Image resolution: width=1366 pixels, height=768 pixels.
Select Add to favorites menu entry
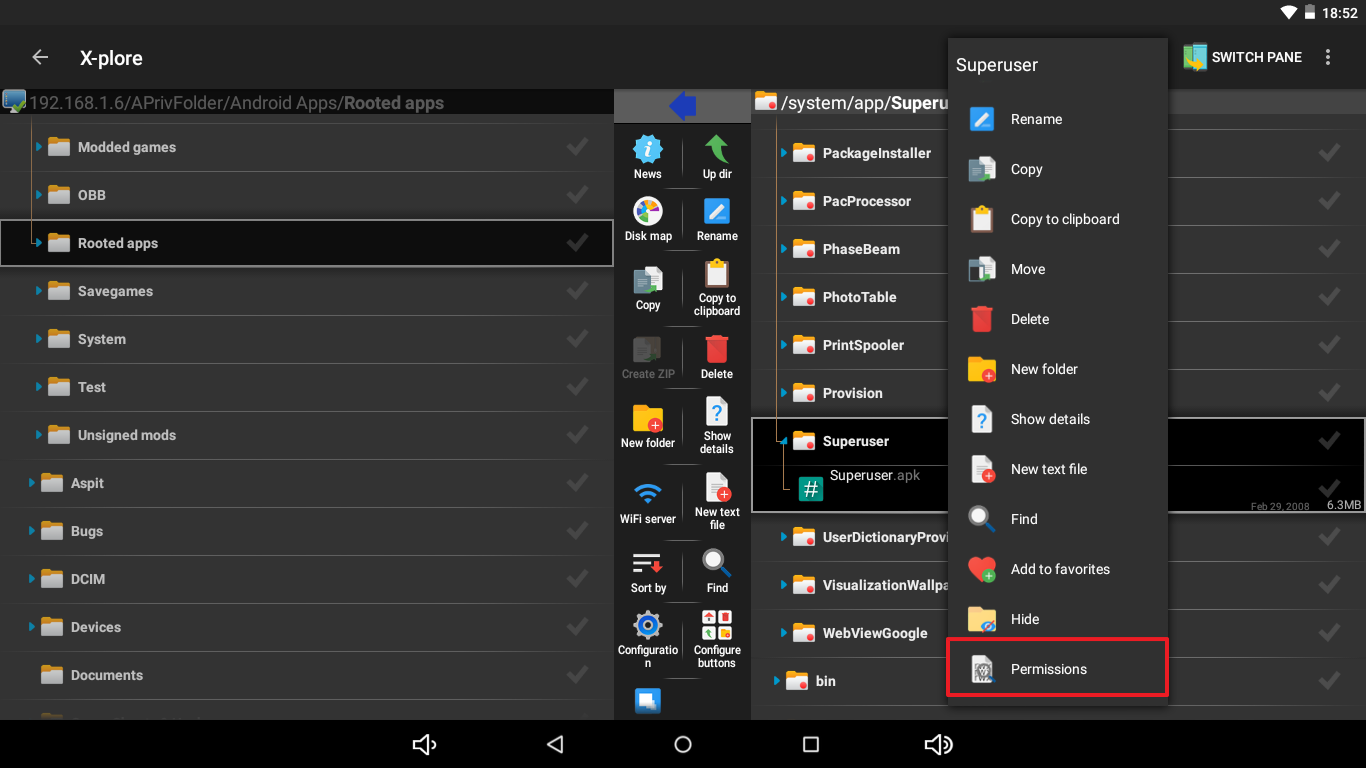pos(1057,569)
